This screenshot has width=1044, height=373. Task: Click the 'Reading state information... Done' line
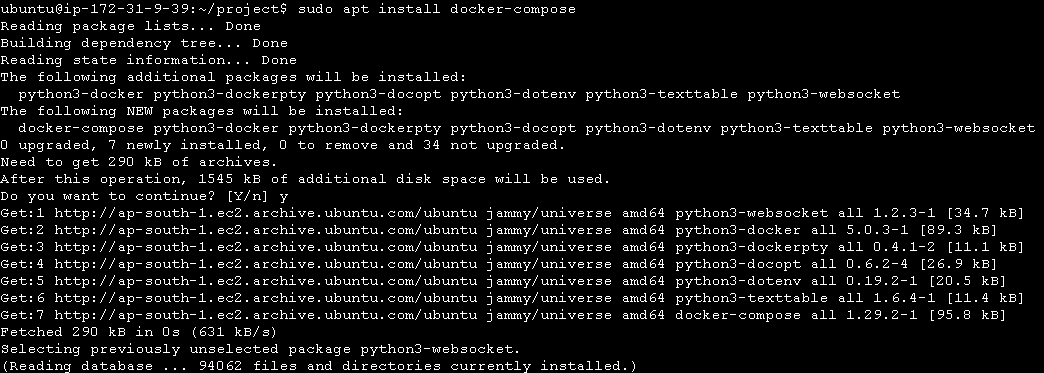[x=148, y=61]
